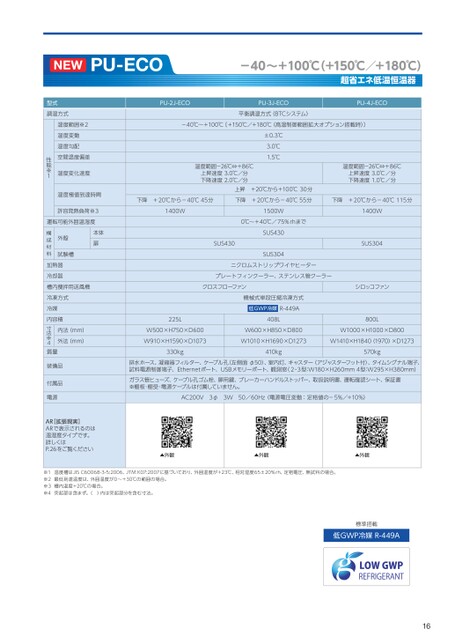Click the small 低GWP冷媒 tag in the refrigerant row
Image resolution: width=455 pixels, height=644 pixels.
[x=263, y=308]
